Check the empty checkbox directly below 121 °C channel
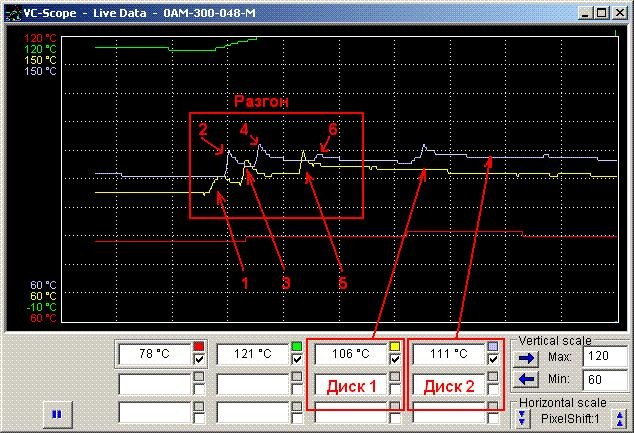Screen dimensions: 634x433 pos(297,389)
